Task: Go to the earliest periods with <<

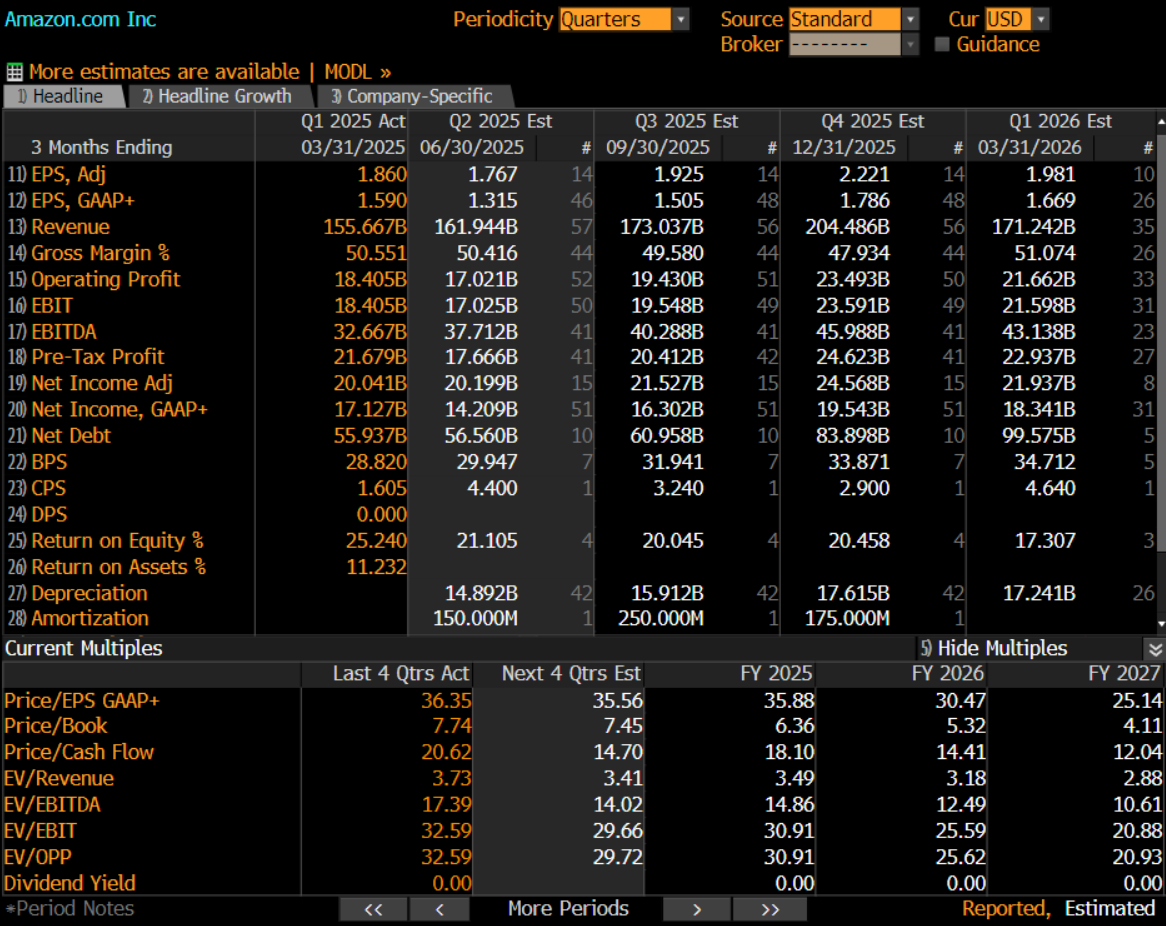Action: [373, 909]
